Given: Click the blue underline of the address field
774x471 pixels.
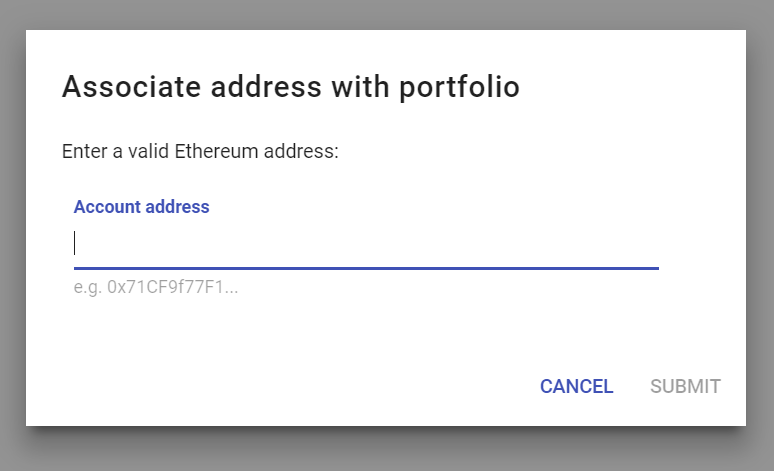Looking at the screenshot, I should coord(366,268).
